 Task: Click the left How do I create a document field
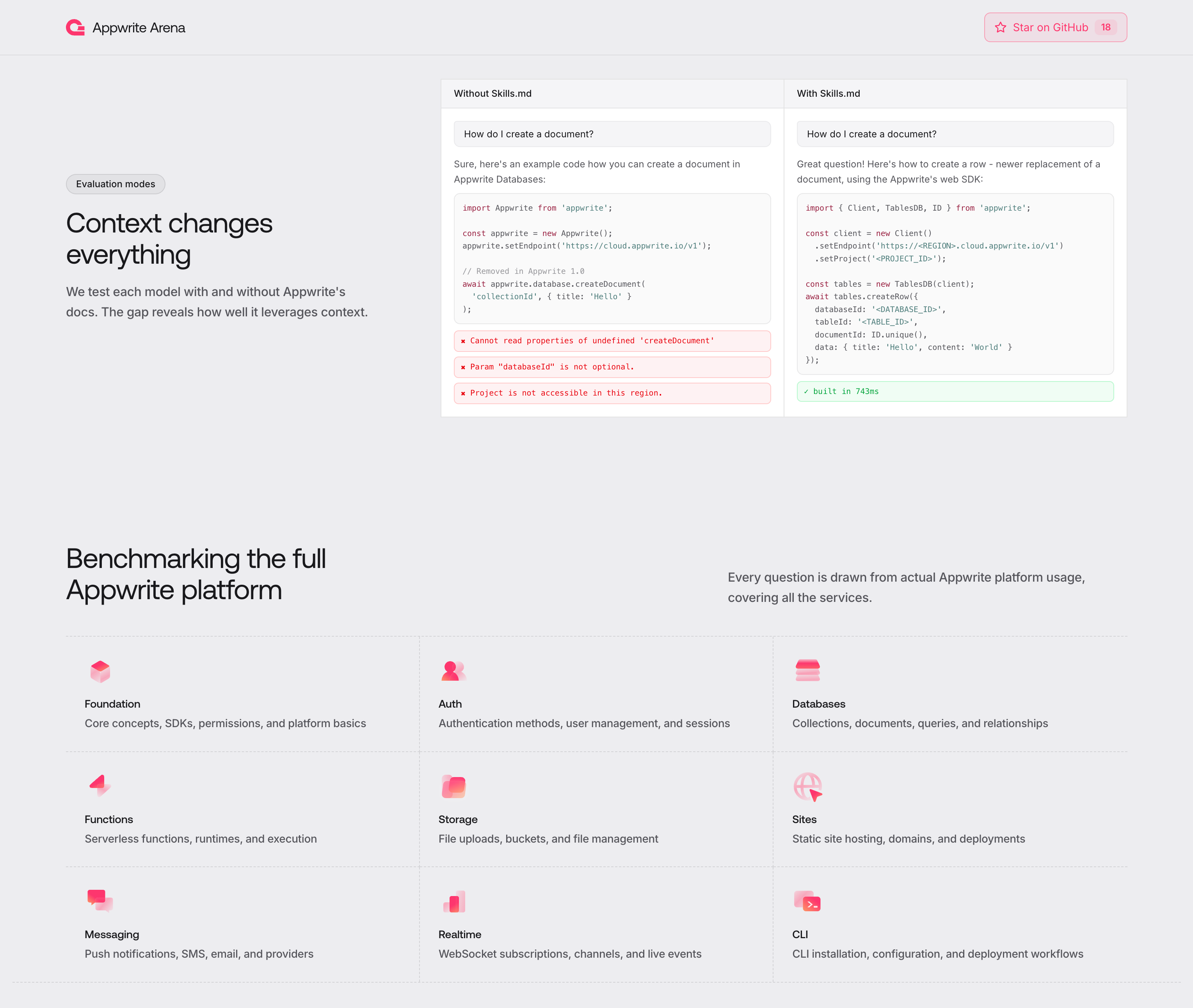pyautogui.click(x=612, y=134)
